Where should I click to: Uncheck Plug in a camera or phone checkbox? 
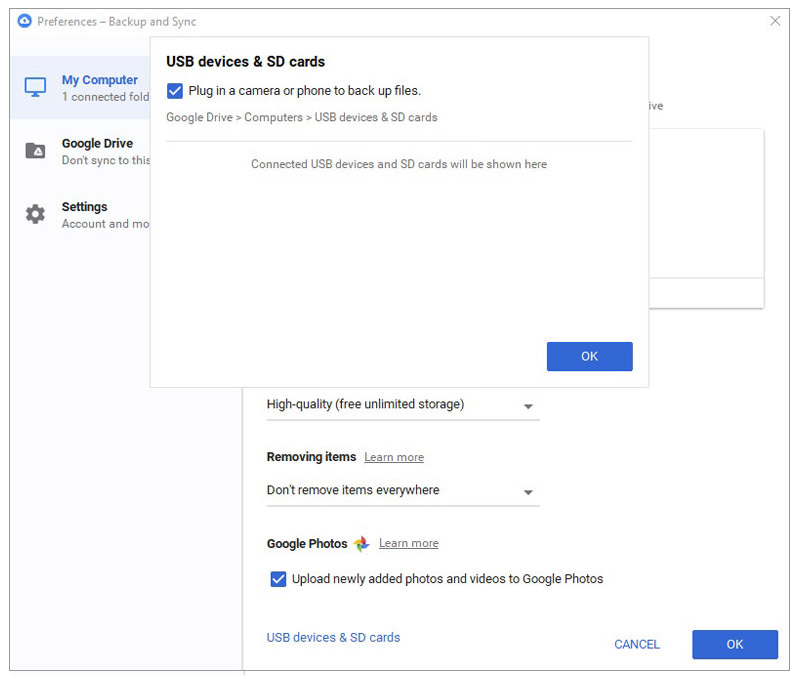pyautogui.click(x=174, y=91)
